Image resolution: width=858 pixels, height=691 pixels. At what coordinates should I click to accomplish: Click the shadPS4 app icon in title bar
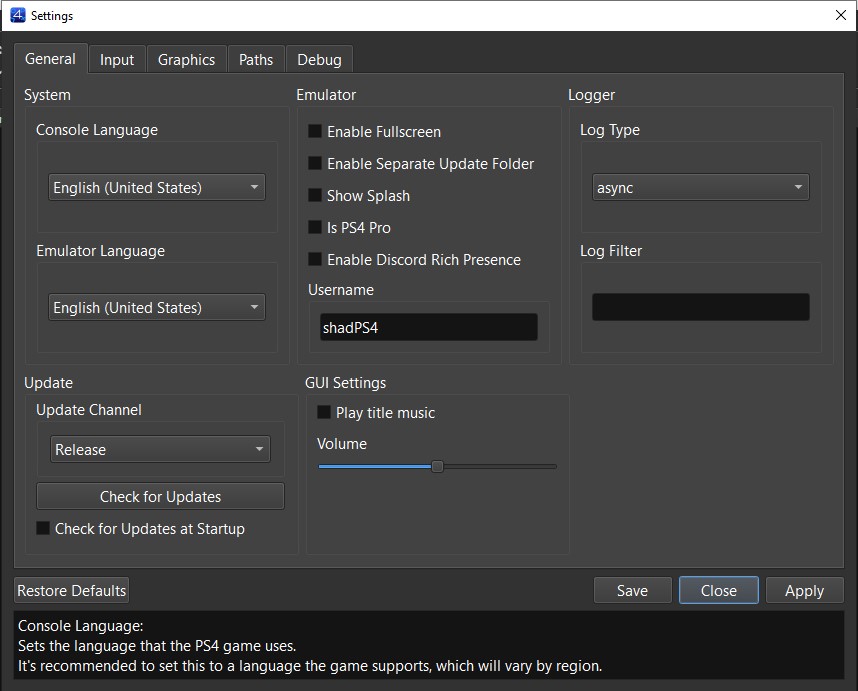[x=17, y=15]
